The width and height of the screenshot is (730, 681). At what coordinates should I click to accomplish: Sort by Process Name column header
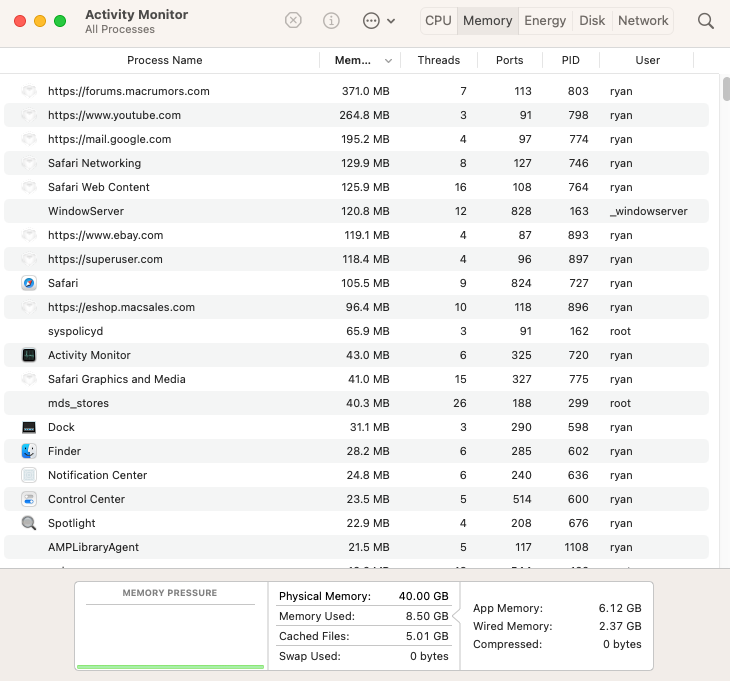pos(165,60)
